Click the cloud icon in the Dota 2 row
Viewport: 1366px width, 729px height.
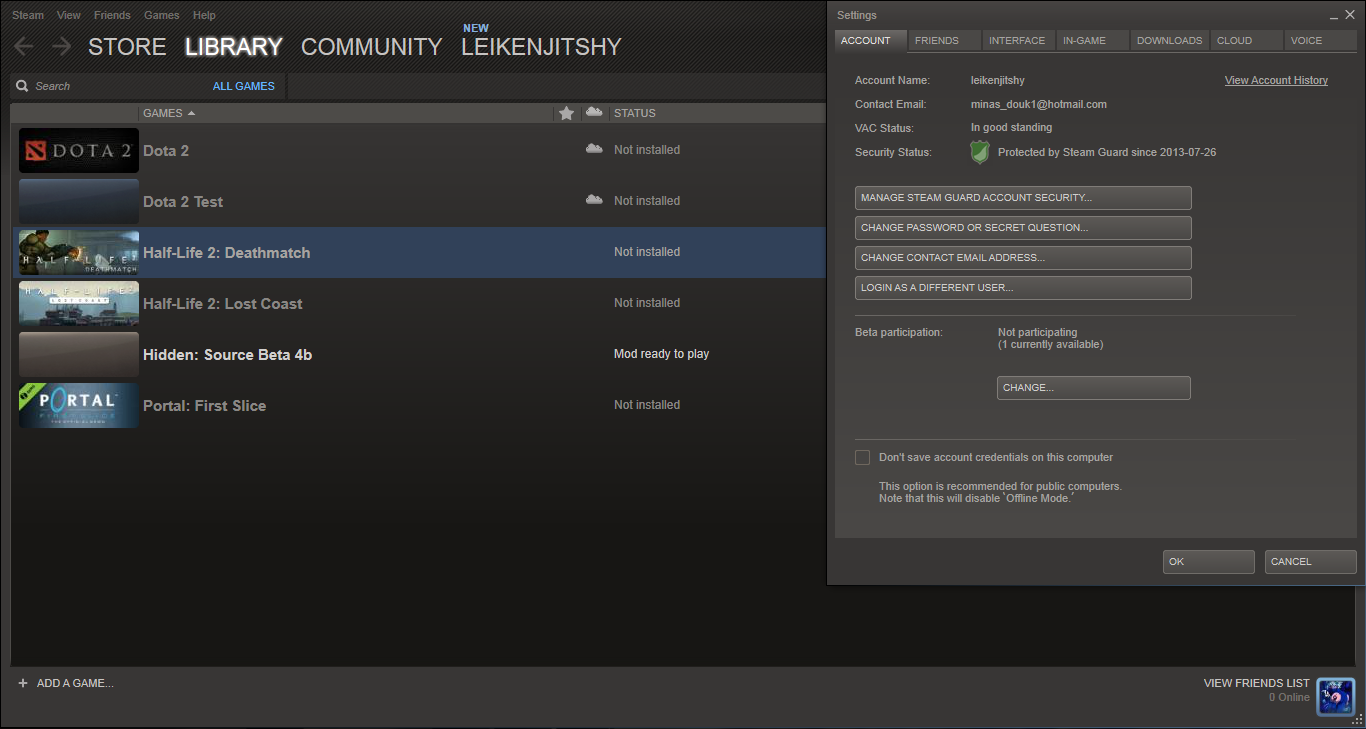pyautogui.click(x=594, y=149)
